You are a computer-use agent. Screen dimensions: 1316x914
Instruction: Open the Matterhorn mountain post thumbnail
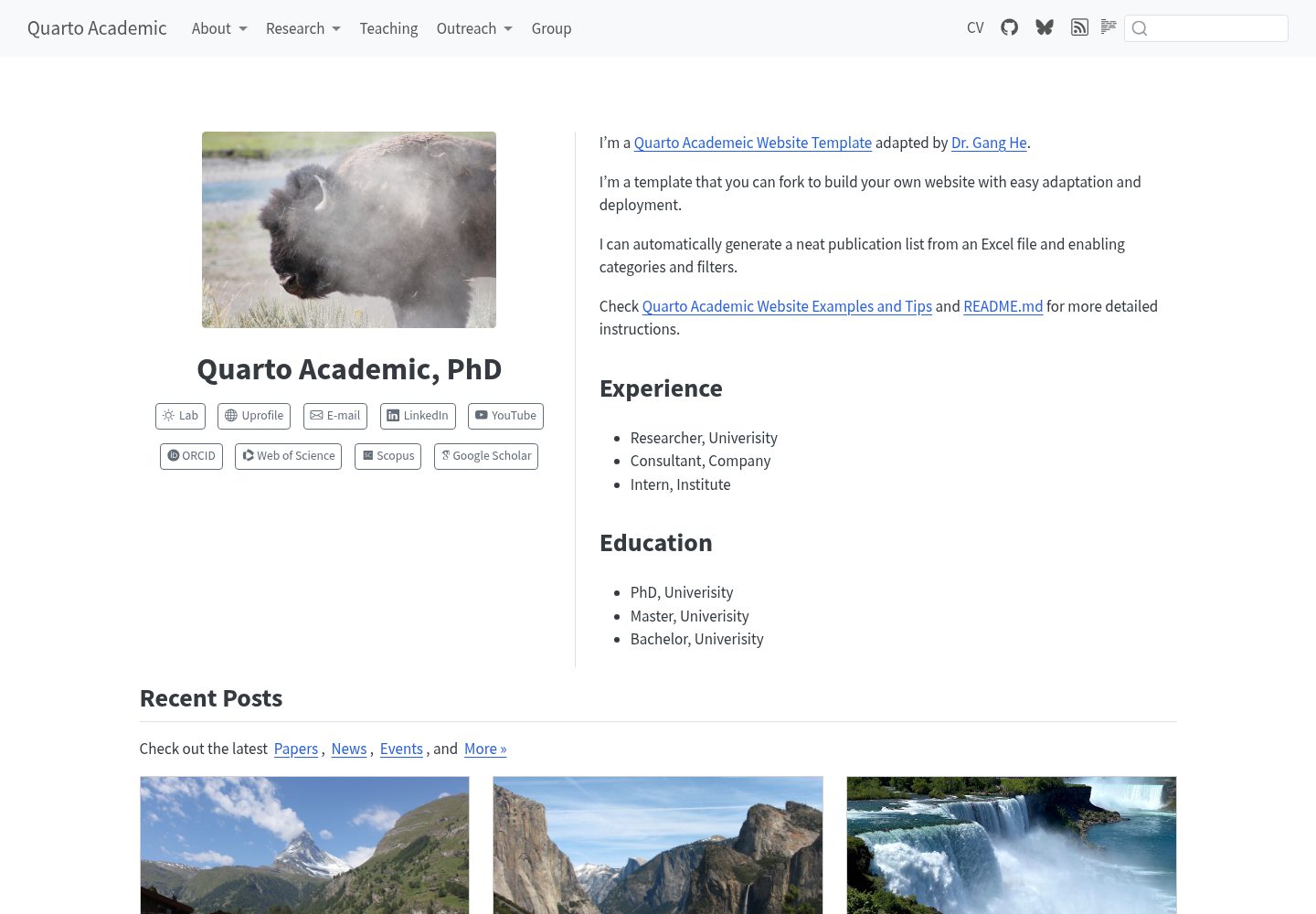[x=304, y=845]
